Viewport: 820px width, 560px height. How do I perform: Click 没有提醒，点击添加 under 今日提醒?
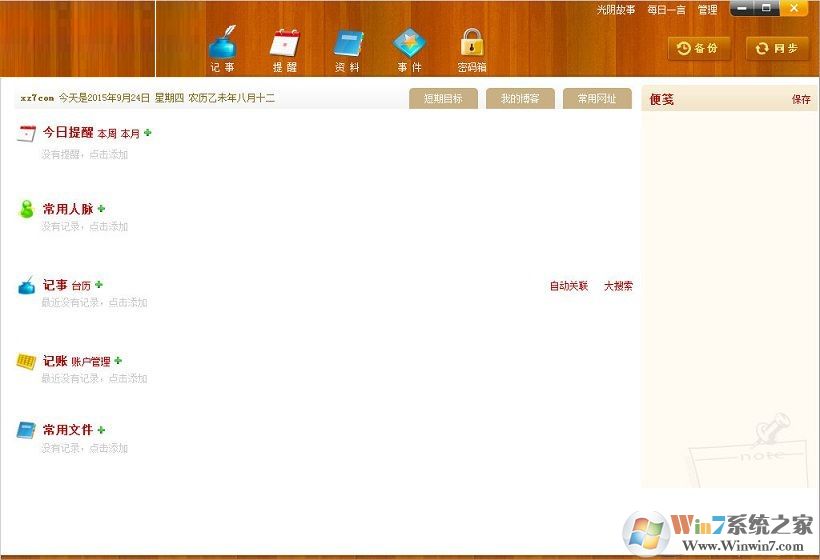click(x=85, y=154)
